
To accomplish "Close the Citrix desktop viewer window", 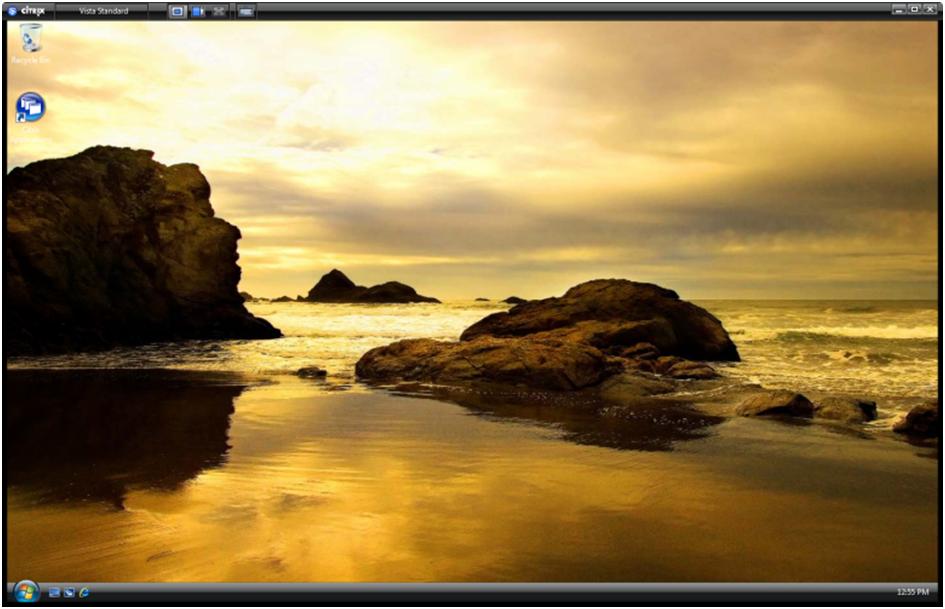I will (929, 9).
